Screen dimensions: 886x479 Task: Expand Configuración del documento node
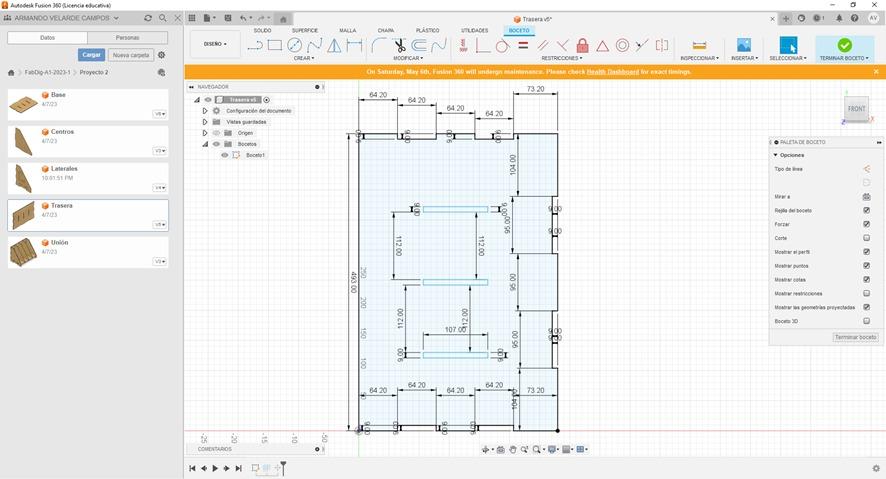tap(205, 111)
